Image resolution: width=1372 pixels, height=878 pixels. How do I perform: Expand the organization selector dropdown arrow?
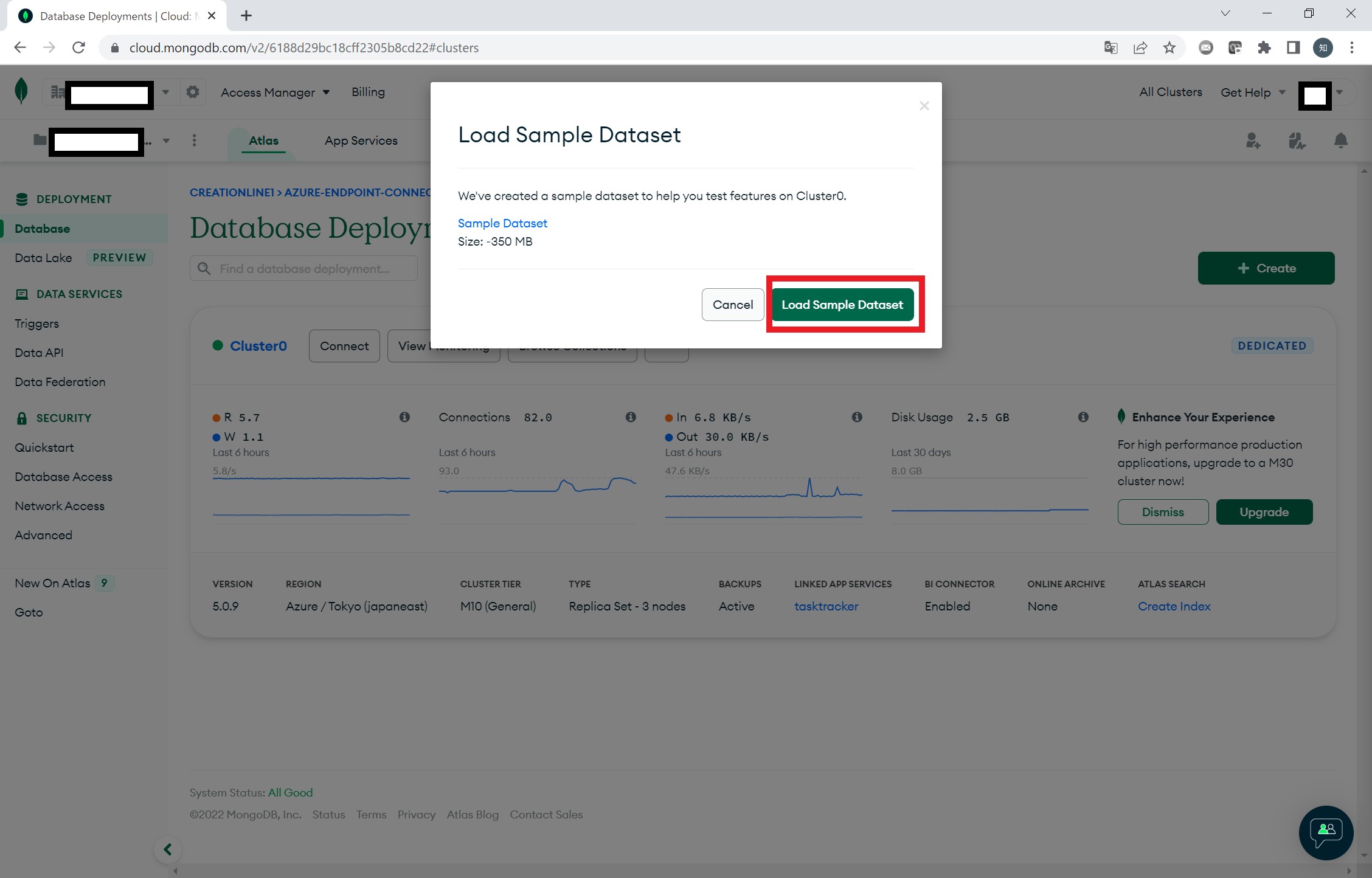coord(165,92)
